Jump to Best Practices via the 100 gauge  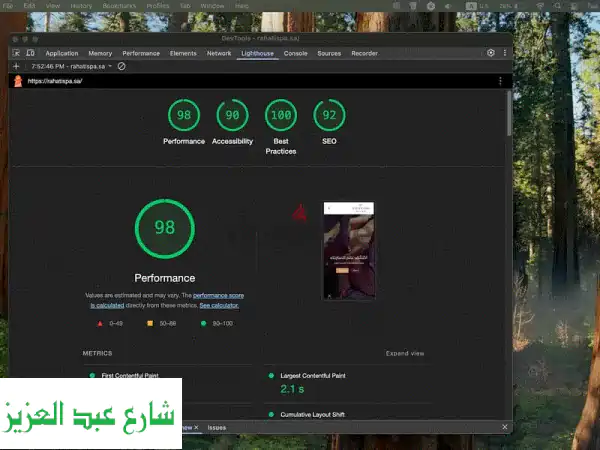pos(281,115)
